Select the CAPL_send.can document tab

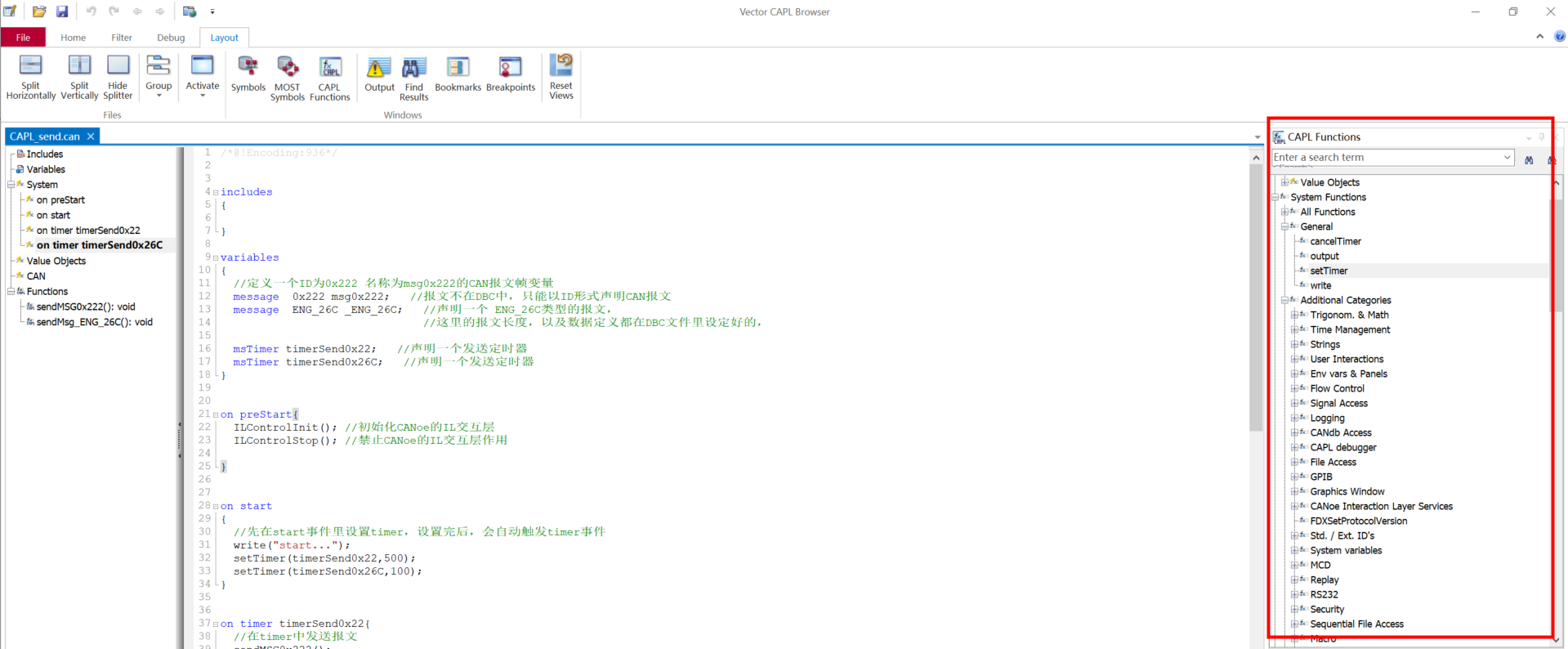45,137
